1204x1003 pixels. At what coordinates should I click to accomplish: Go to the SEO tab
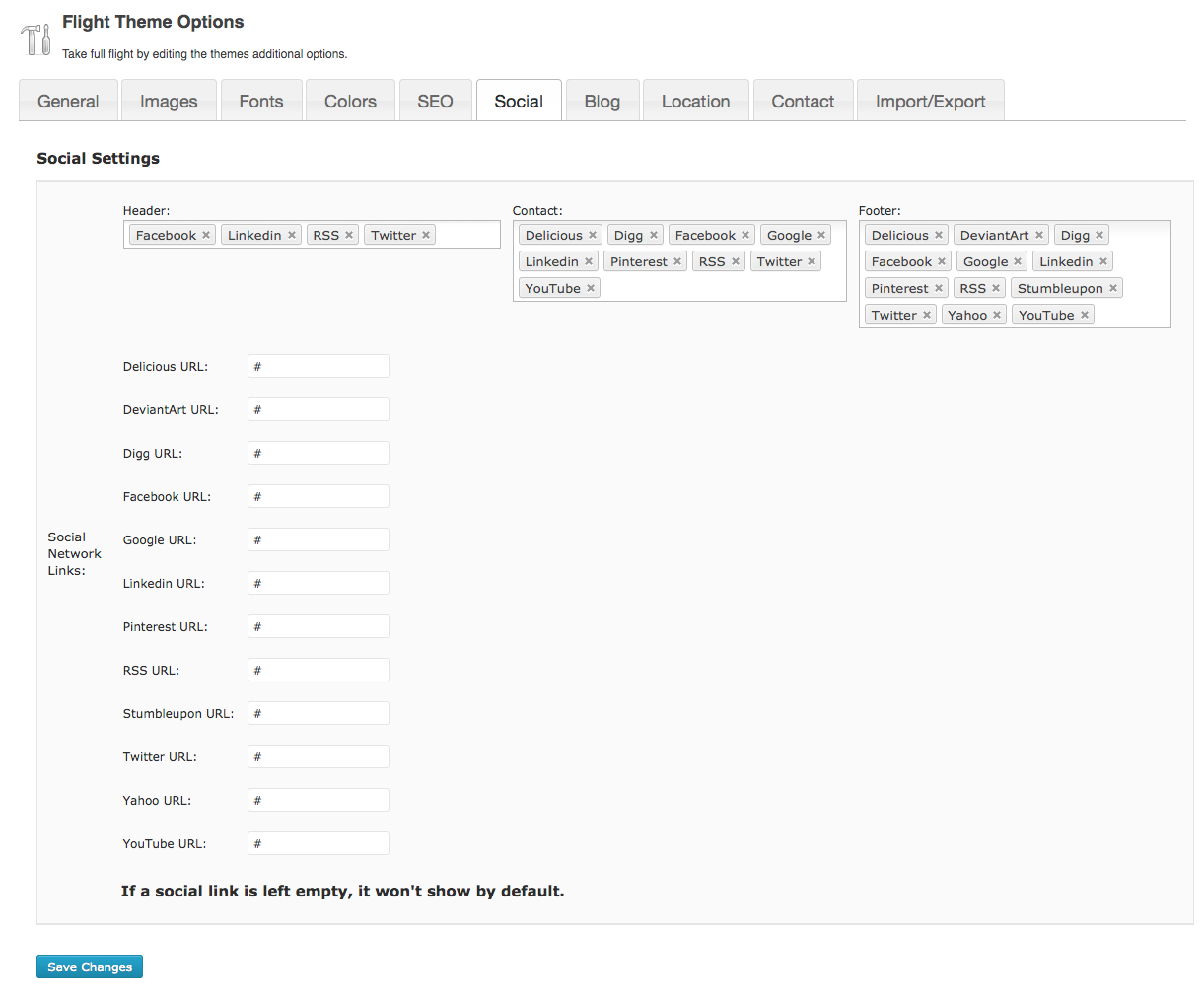click(x=435, y=102)
